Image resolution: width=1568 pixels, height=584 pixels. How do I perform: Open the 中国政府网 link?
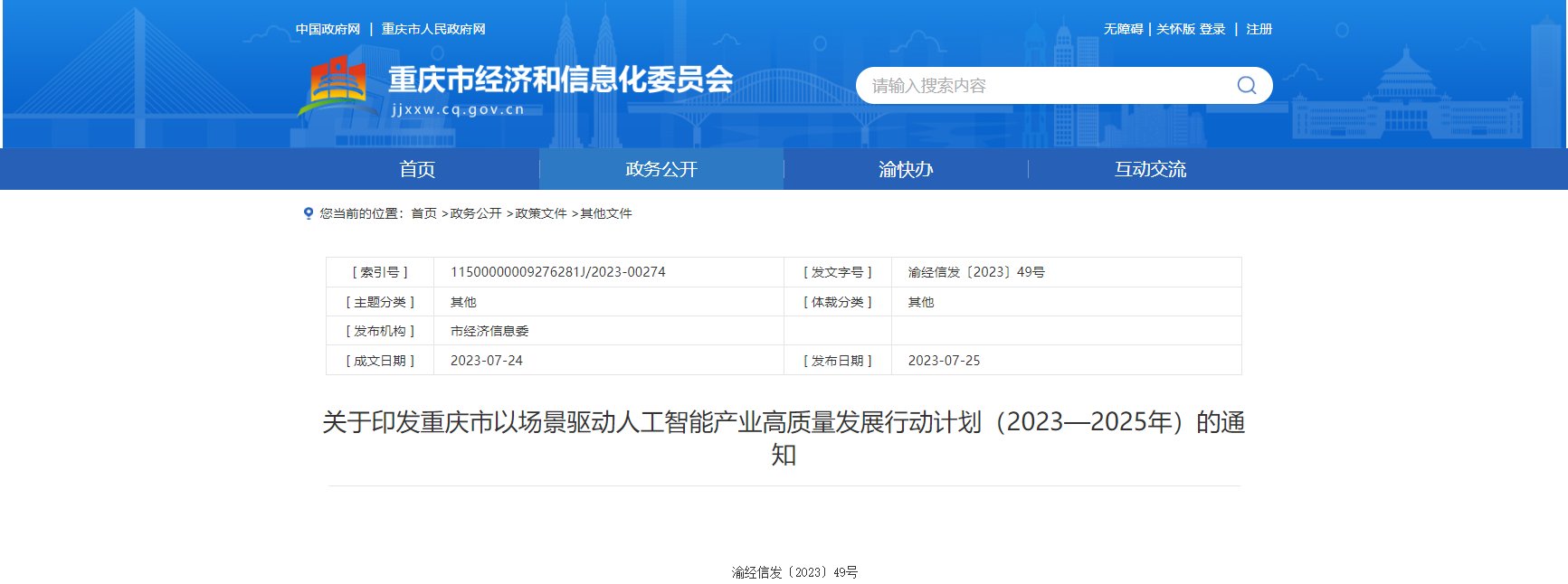tap(328, 29)
